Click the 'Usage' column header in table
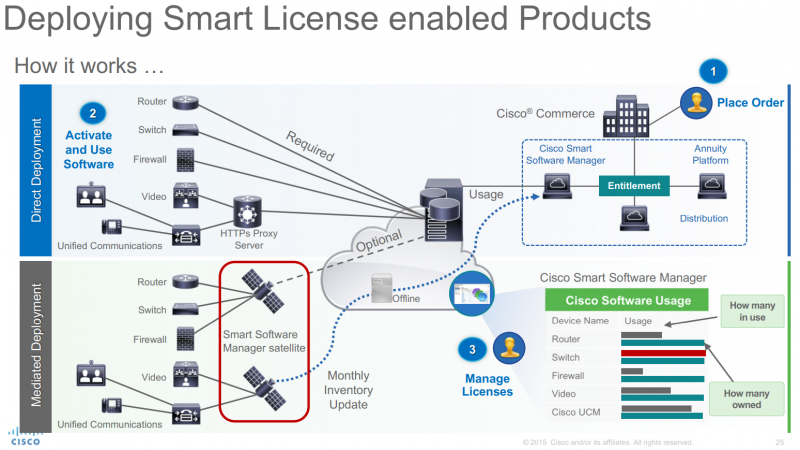Image resolution: width=800 pixels, height=450 pixels. pyautogui.click(x=638, y=321)
